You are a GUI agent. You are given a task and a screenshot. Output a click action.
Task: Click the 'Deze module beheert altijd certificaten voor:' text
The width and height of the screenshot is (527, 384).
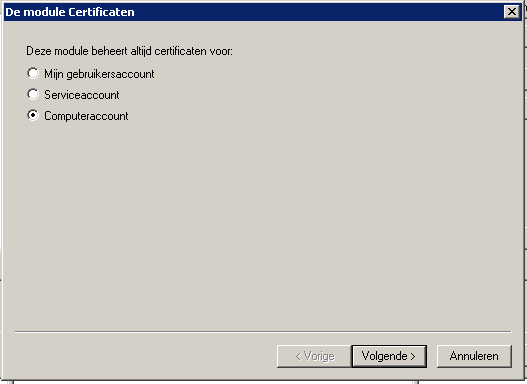tap(129, 51)
